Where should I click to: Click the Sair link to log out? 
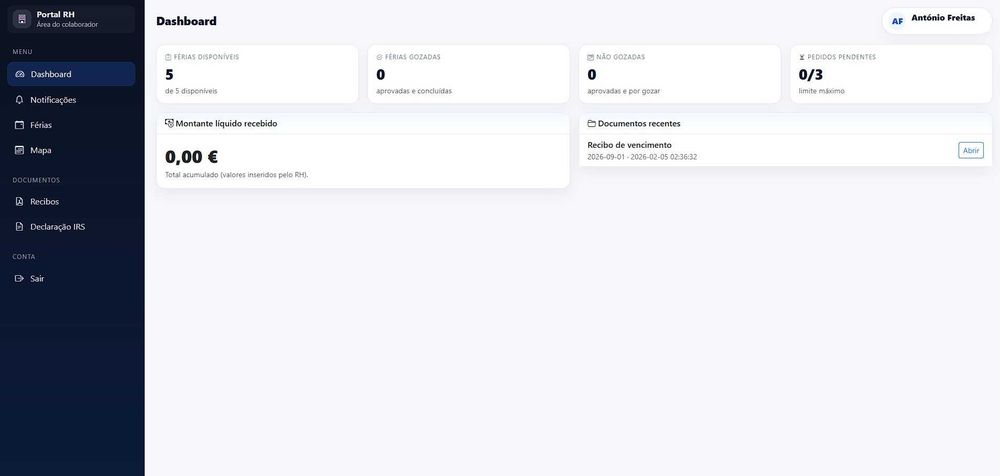point(37,279)
